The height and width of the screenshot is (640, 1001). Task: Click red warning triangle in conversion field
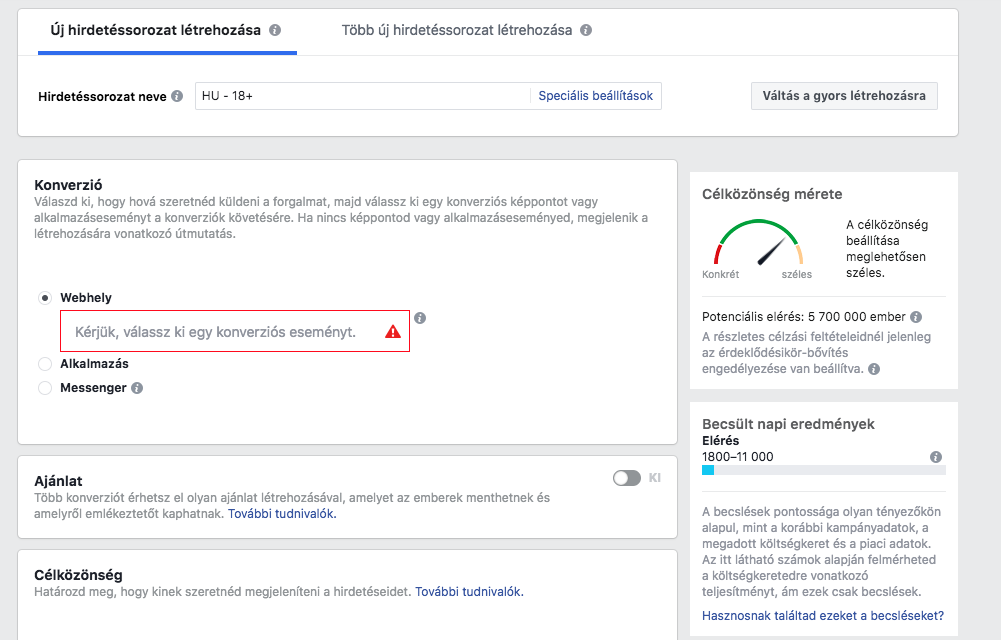click(x=393, y=332)
